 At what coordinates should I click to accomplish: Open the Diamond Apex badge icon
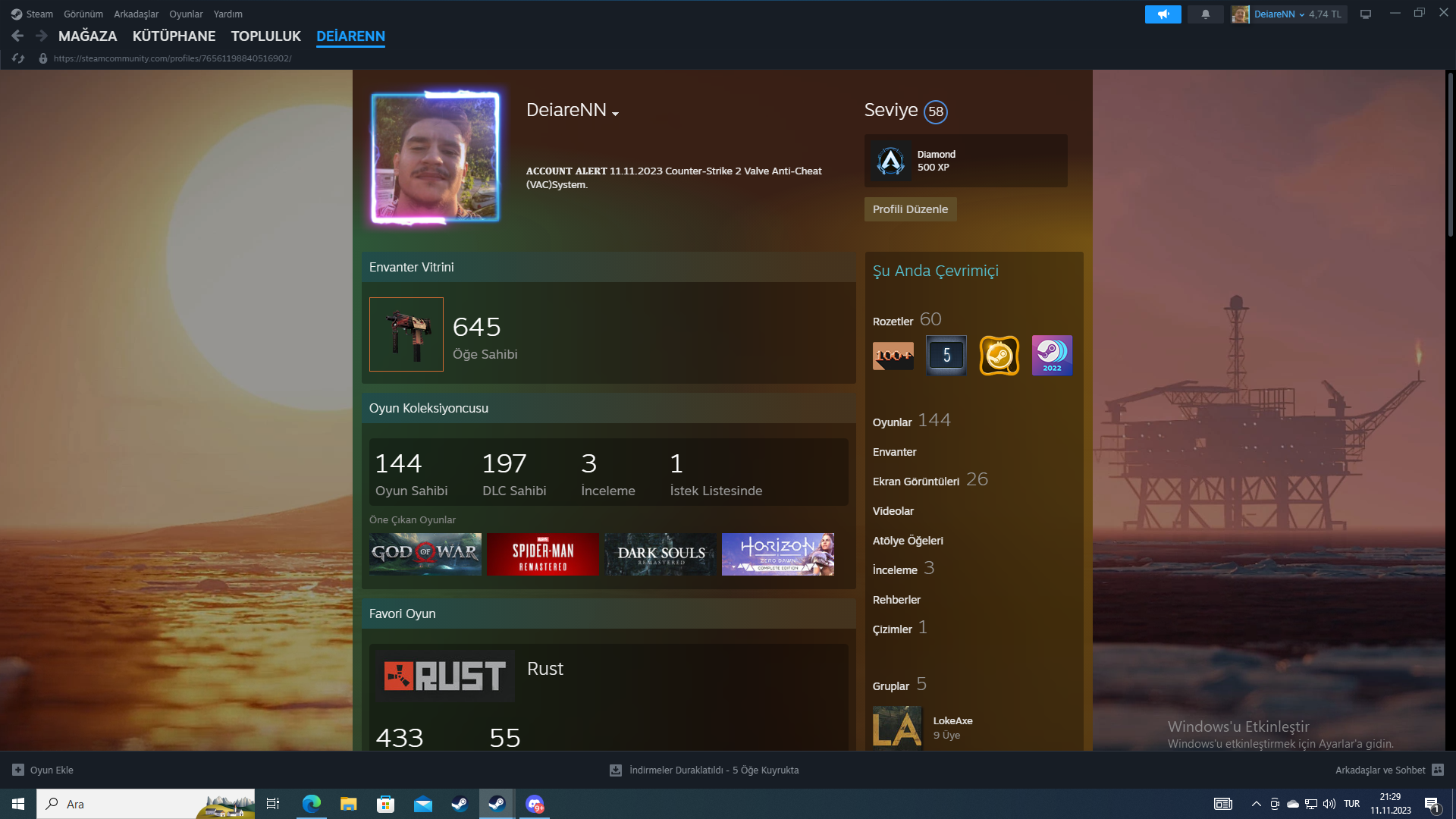[890, 161]
